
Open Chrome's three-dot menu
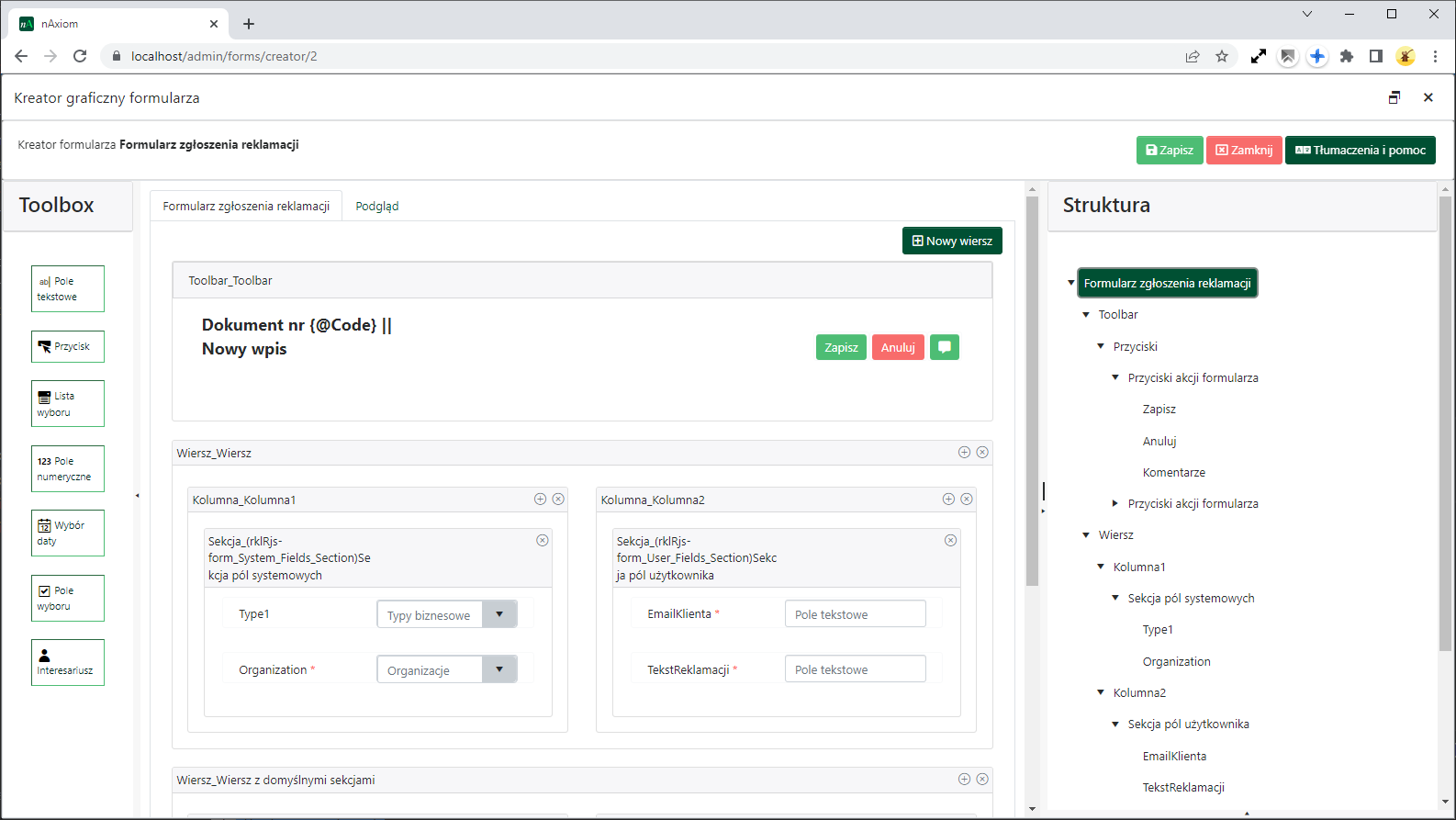click(x=1435, y=56)
